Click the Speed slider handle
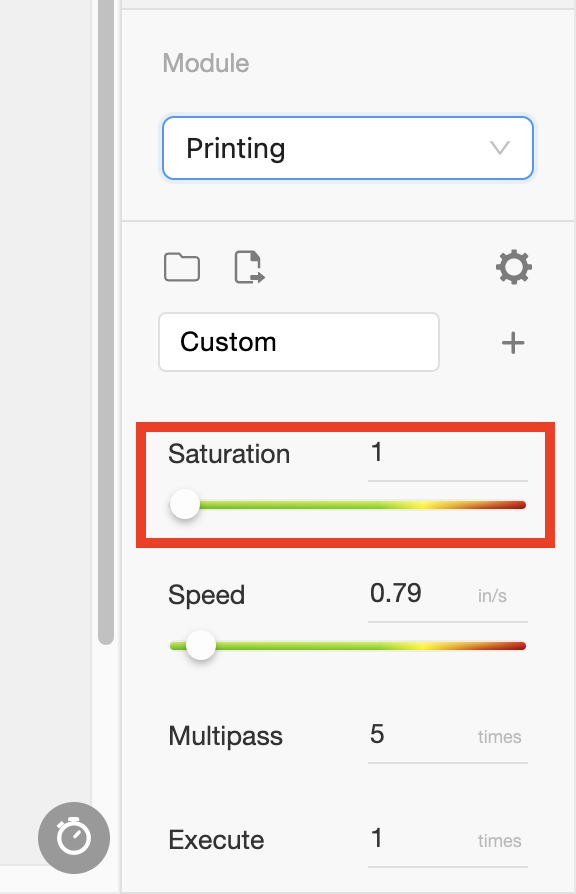Image resolution: width=576 pixels, height=894 pixels. coord(201,645)
